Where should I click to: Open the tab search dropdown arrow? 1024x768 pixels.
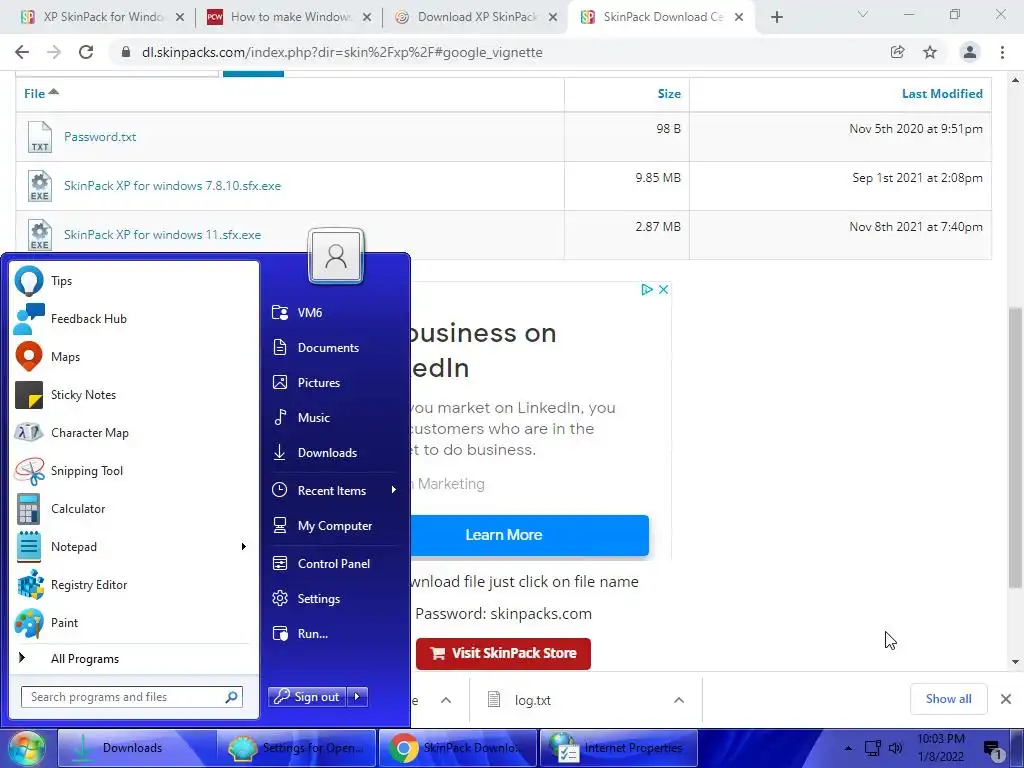pos(863,14)
